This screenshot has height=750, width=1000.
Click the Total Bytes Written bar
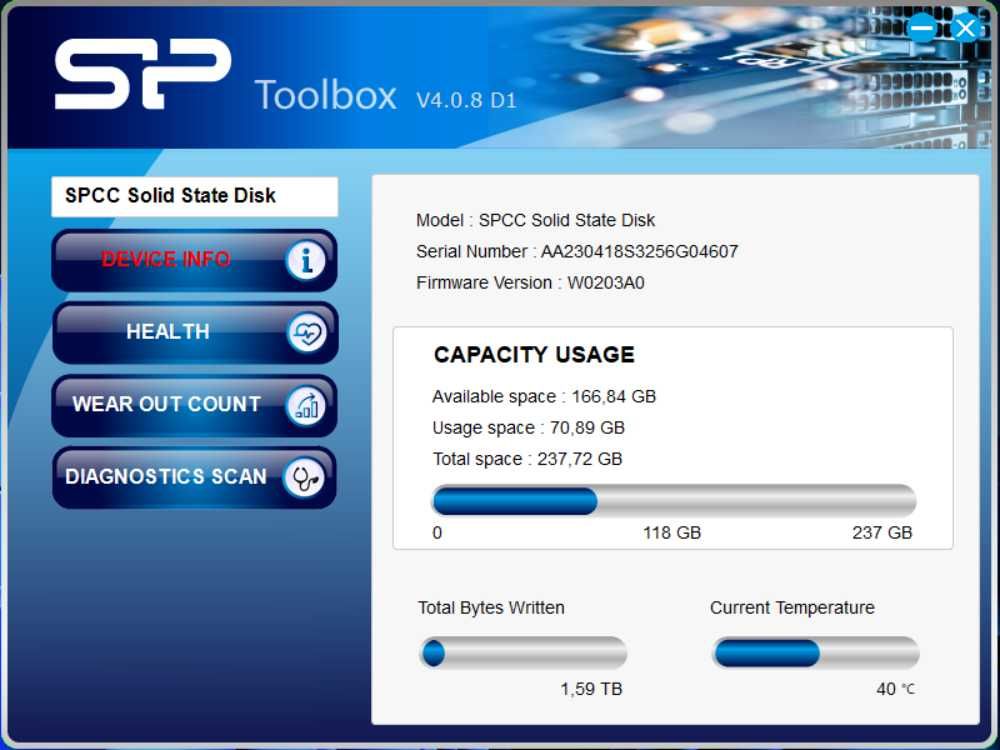(523, 652)
